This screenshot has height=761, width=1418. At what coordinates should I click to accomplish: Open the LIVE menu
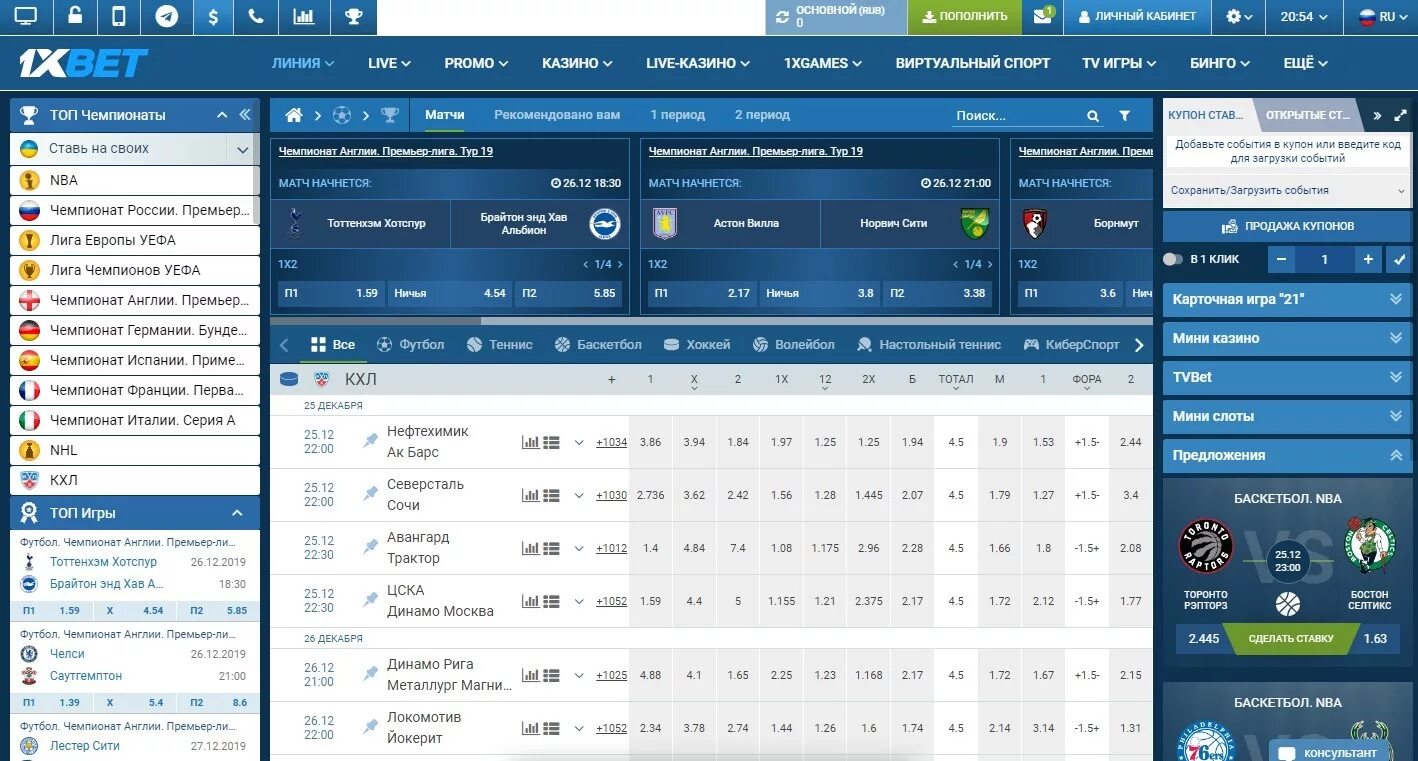coord(389,63)
